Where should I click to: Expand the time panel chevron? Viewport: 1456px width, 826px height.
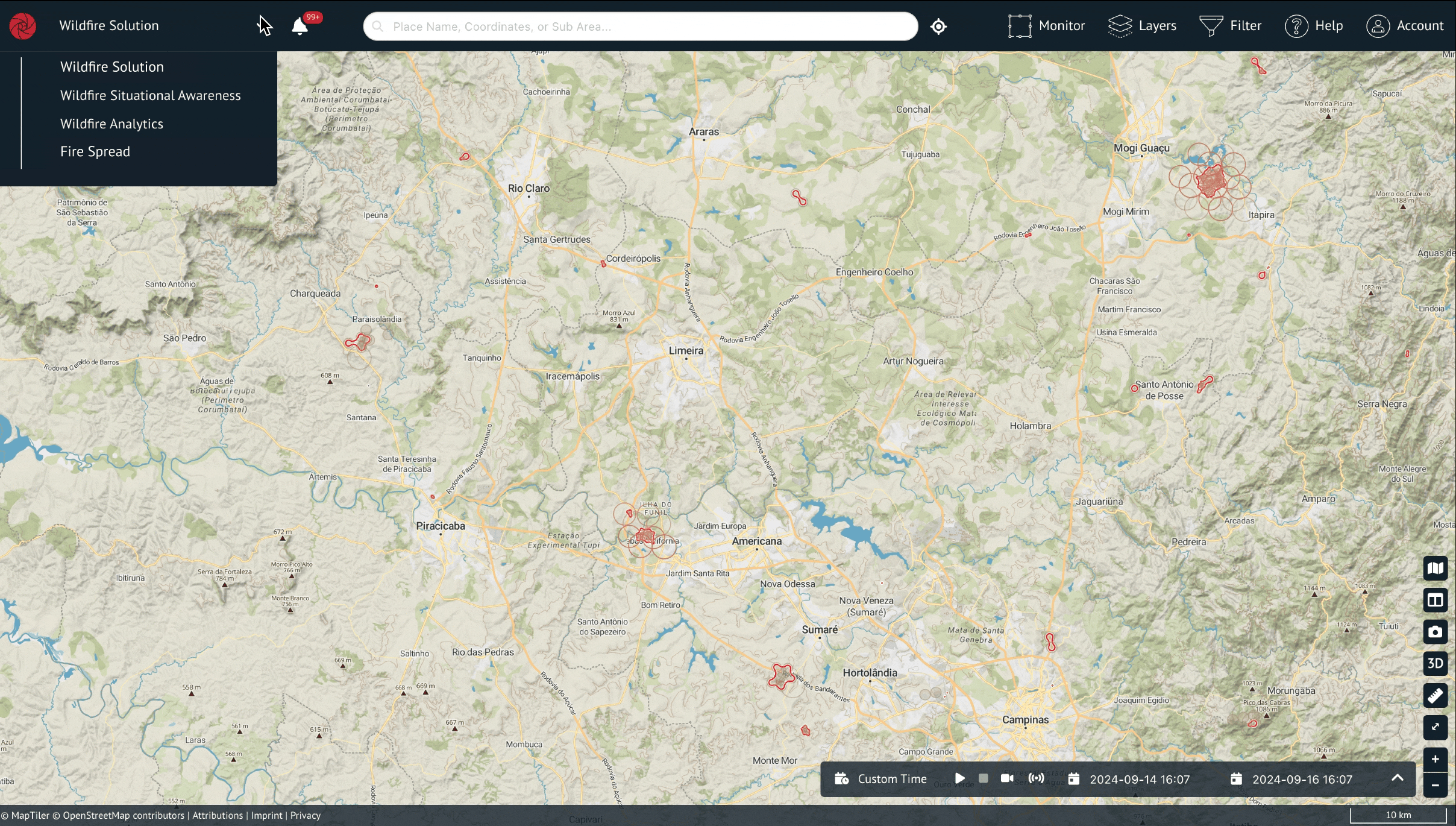(1398, 778)
